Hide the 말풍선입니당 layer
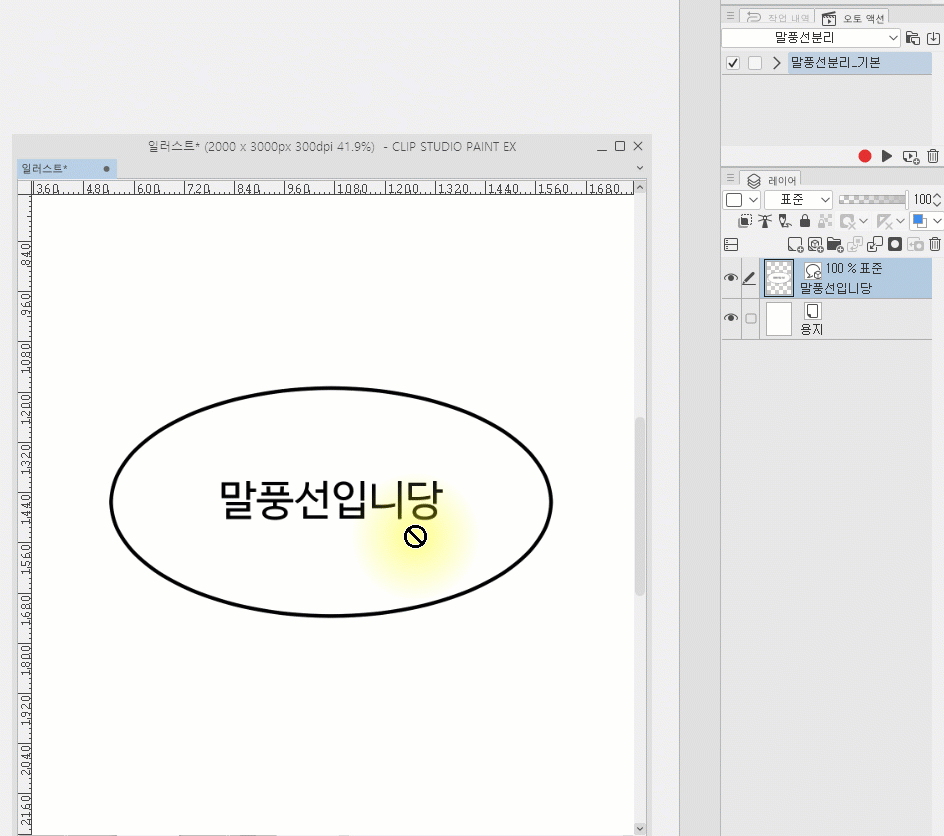Viewport: 944px width, 836px height. (x=731, y=278)
